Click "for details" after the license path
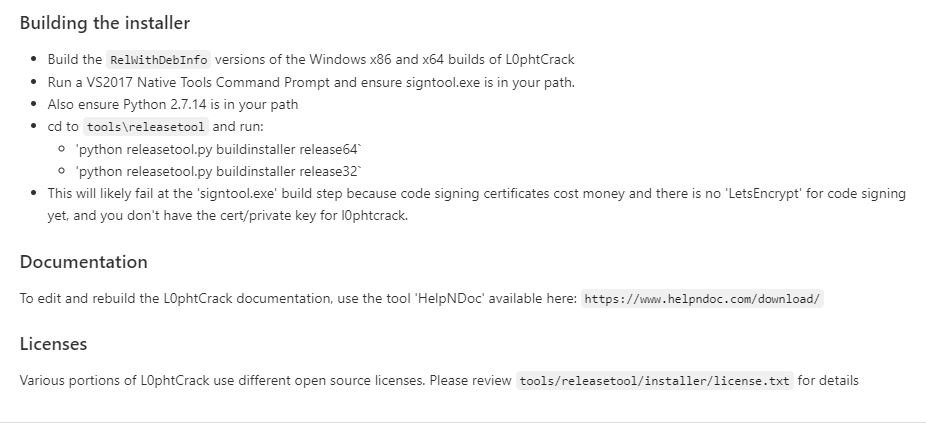926x447 pixels. click(x=828, y=380)
